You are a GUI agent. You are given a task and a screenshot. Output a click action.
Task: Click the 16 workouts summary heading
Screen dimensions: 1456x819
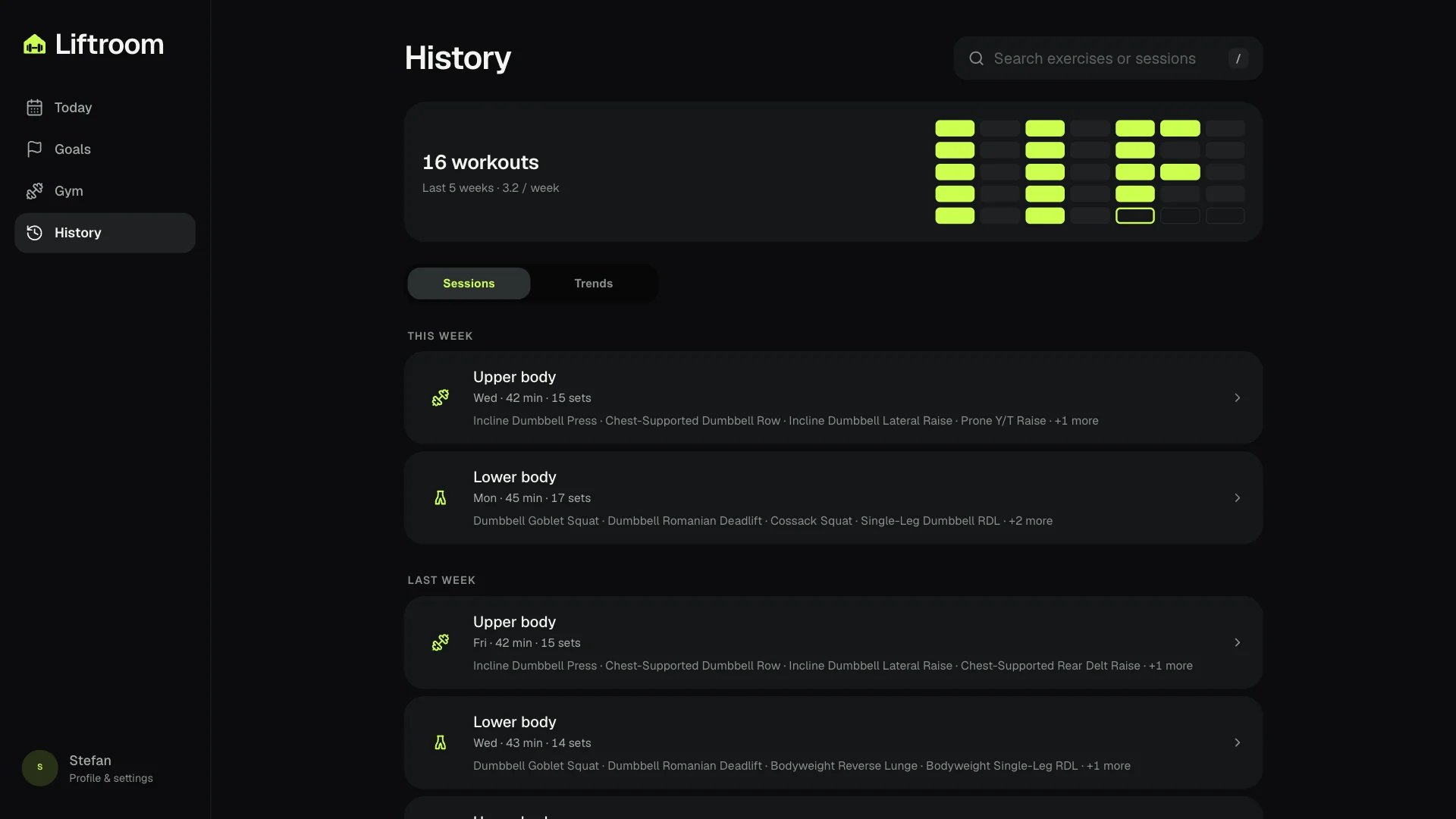click(x=480, y=162)
